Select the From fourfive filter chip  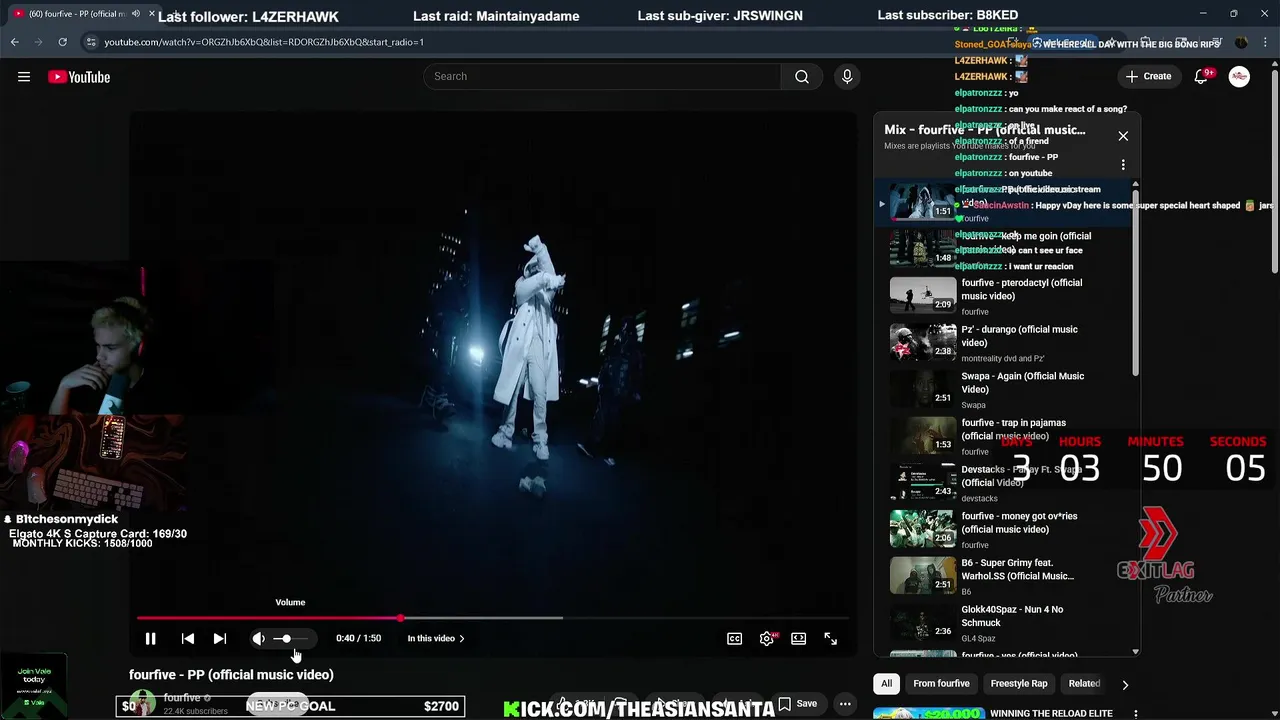tap(941, 684)
